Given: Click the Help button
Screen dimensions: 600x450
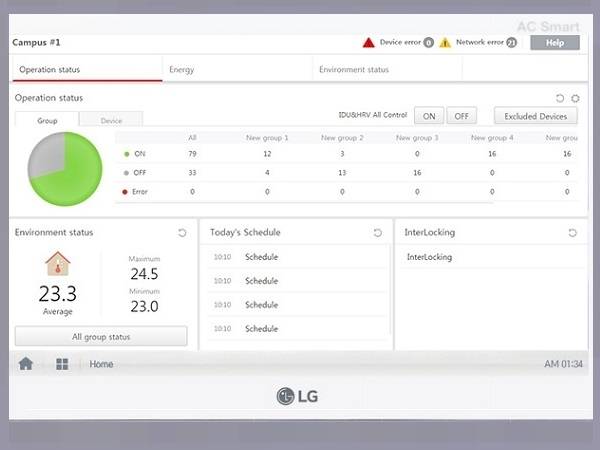Looking at the screenshot, I should click(x=554, y=43).
